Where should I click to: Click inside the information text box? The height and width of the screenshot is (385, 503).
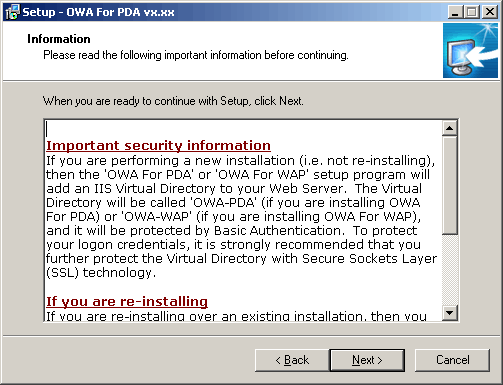[x=243, y=220]
